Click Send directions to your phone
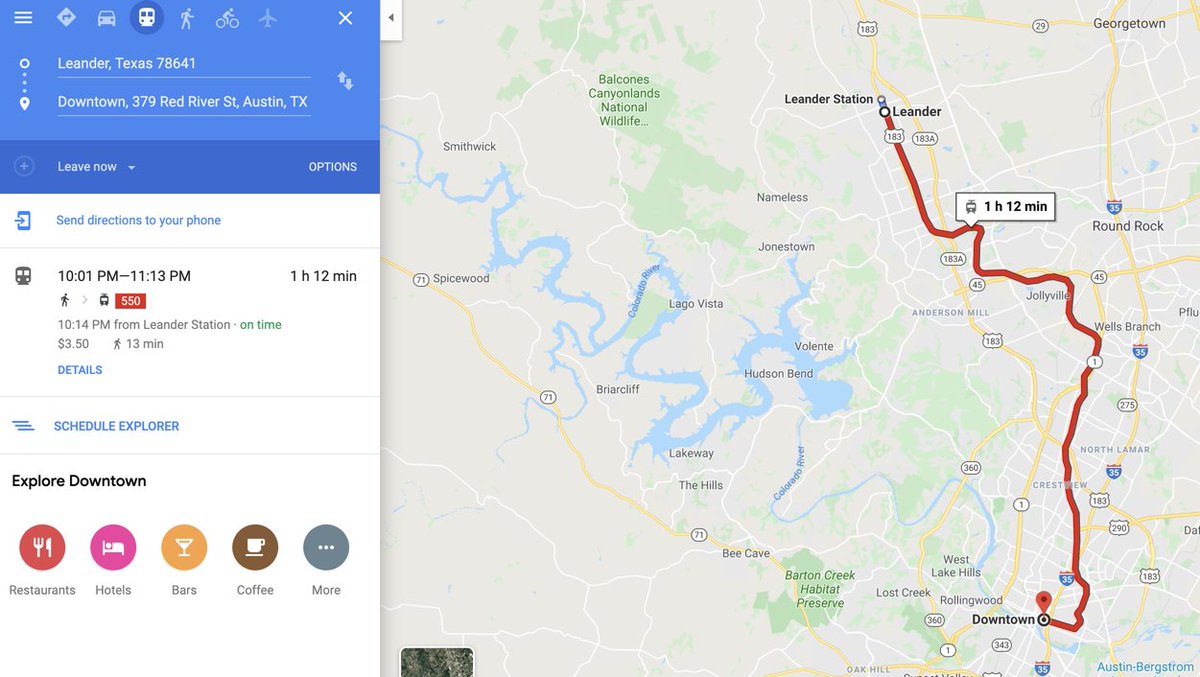This screenshot has width=1200, height=677. 138,220
